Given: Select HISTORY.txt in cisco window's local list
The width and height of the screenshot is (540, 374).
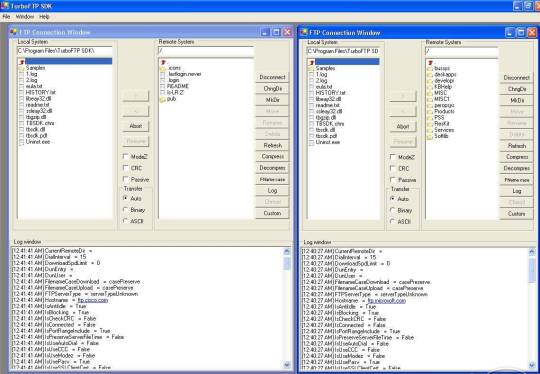Looking at the screenshot, I should pyautogui.click(x=40, y=92).
